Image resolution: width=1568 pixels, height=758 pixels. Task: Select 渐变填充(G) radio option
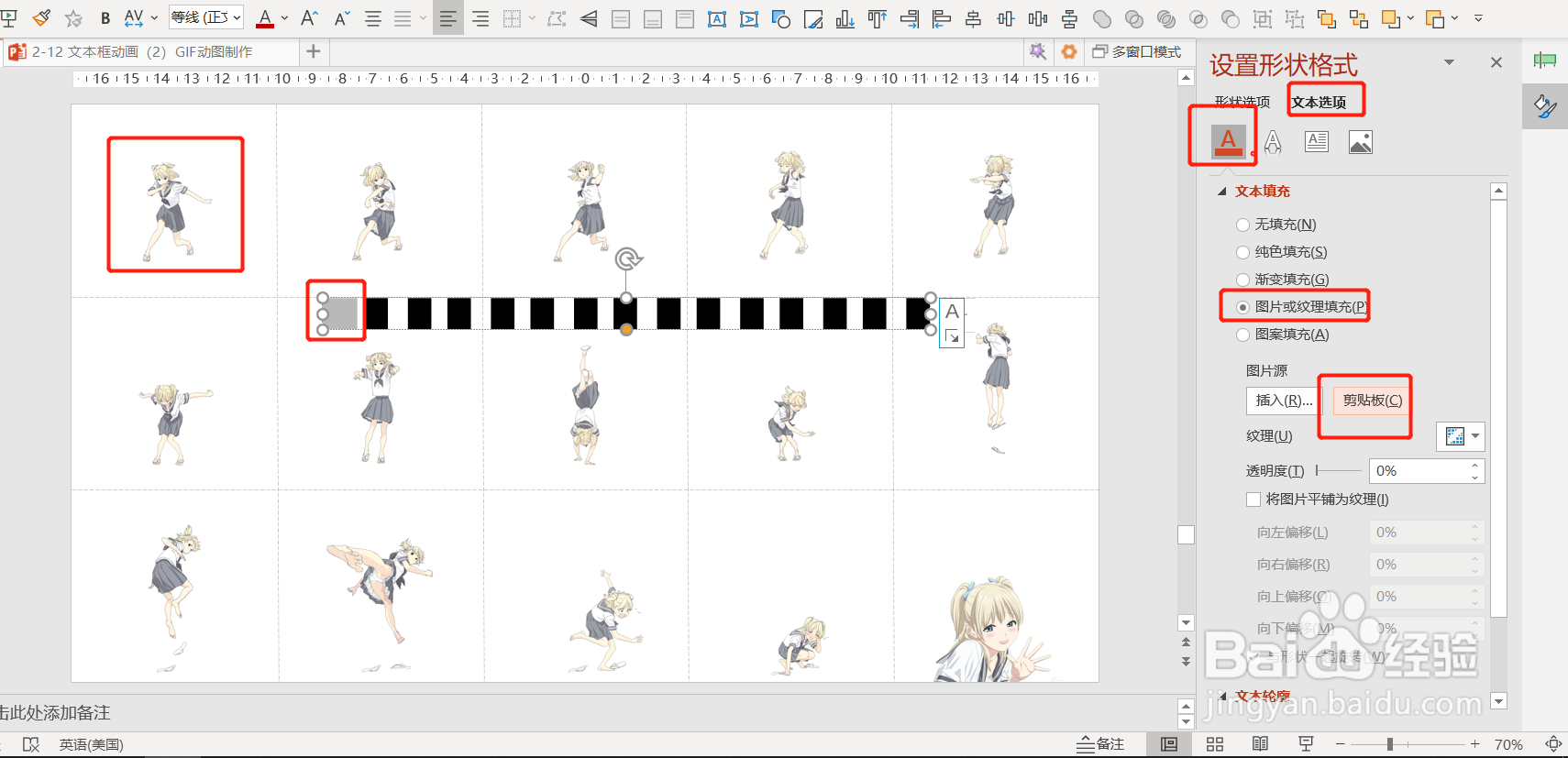click(1282, 280)
